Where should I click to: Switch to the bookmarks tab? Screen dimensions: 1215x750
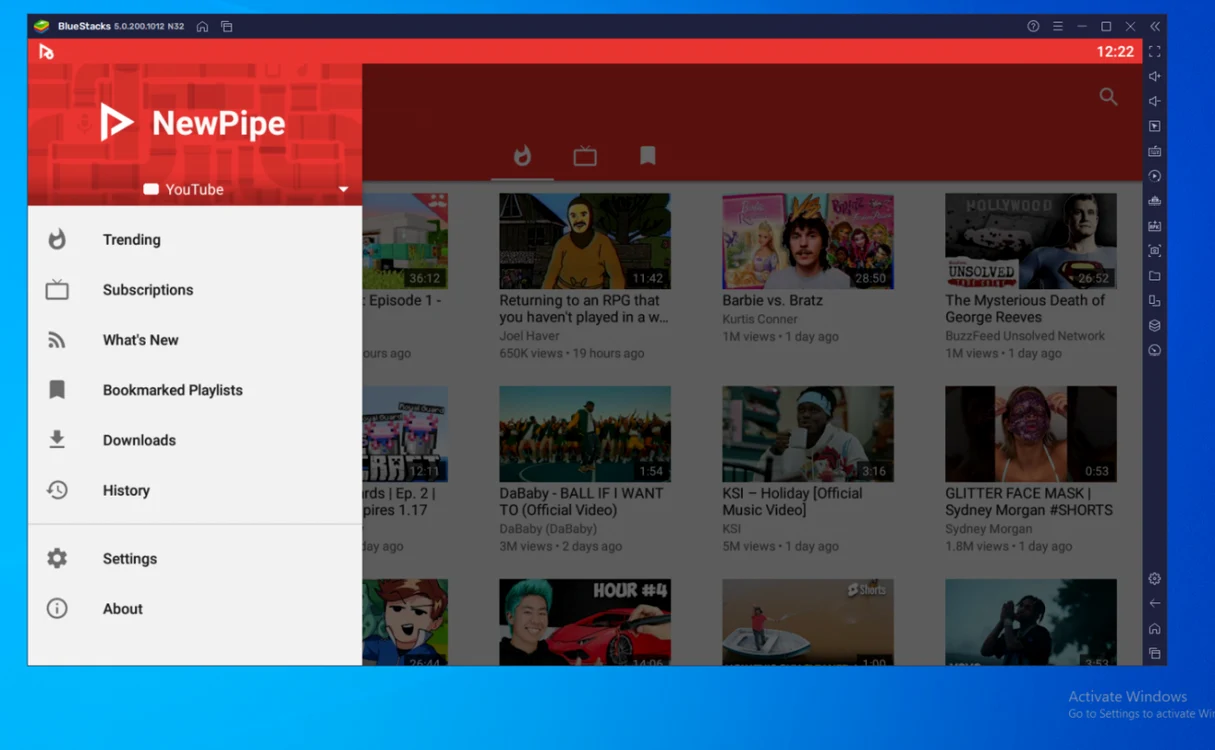point(648,155)
